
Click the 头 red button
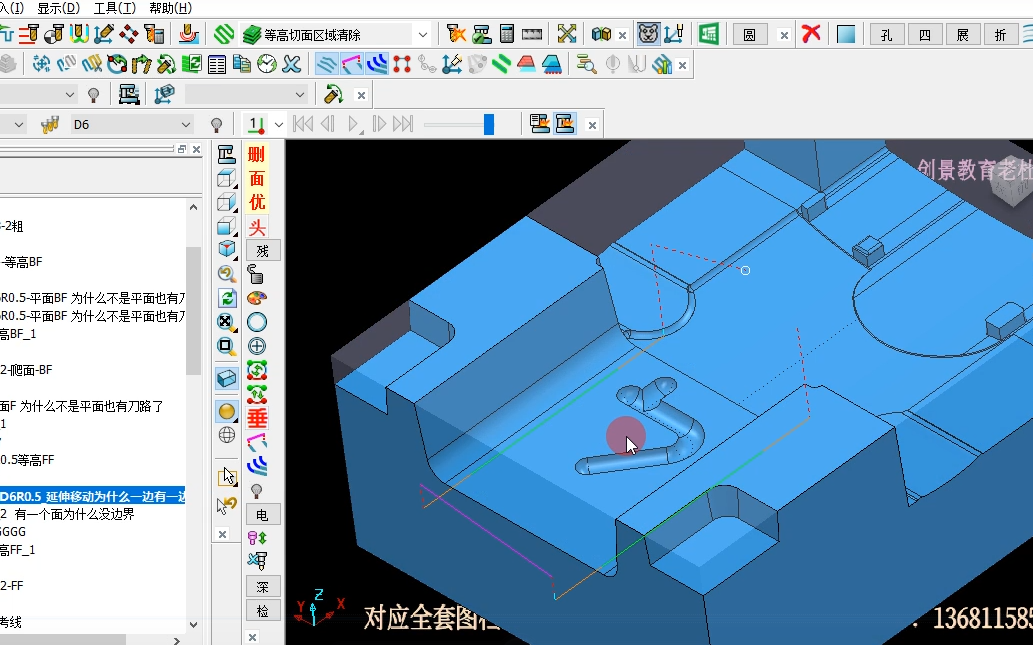click(256, 227)
